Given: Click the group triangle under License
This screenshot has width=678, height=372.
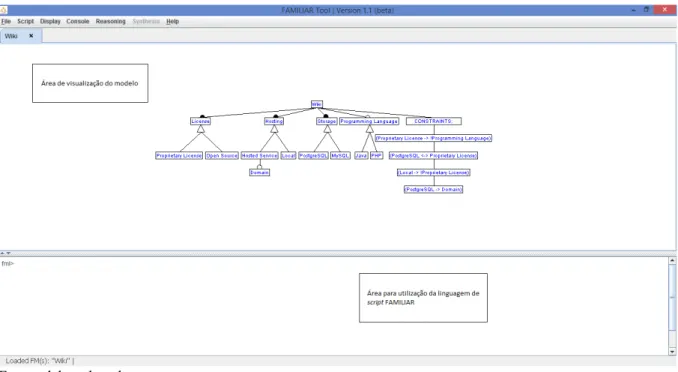Looking at the screenshot, I should [x=201, y=129].
